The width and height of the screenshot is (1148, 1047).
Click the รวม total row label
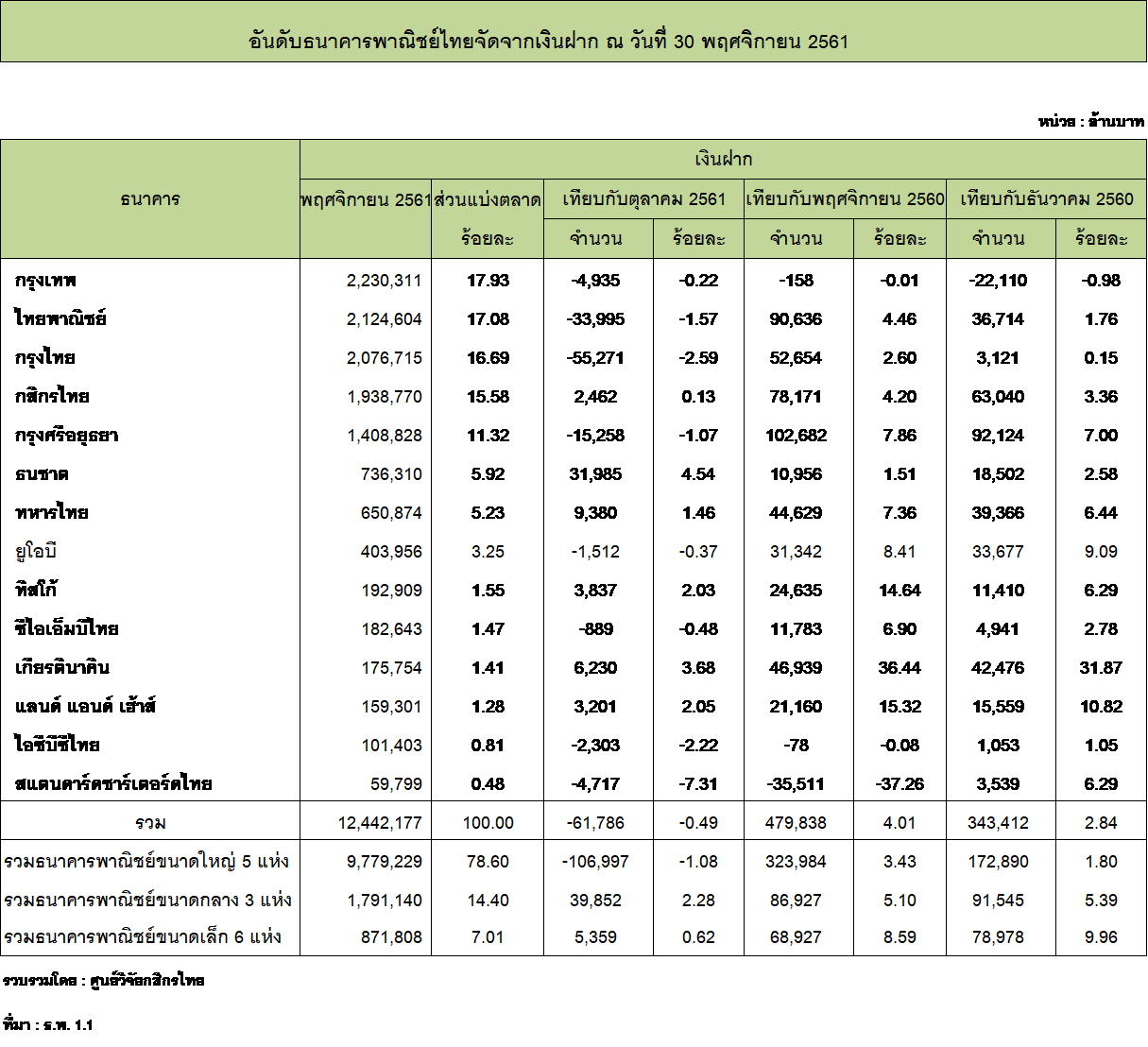click(x=150, y=823)
